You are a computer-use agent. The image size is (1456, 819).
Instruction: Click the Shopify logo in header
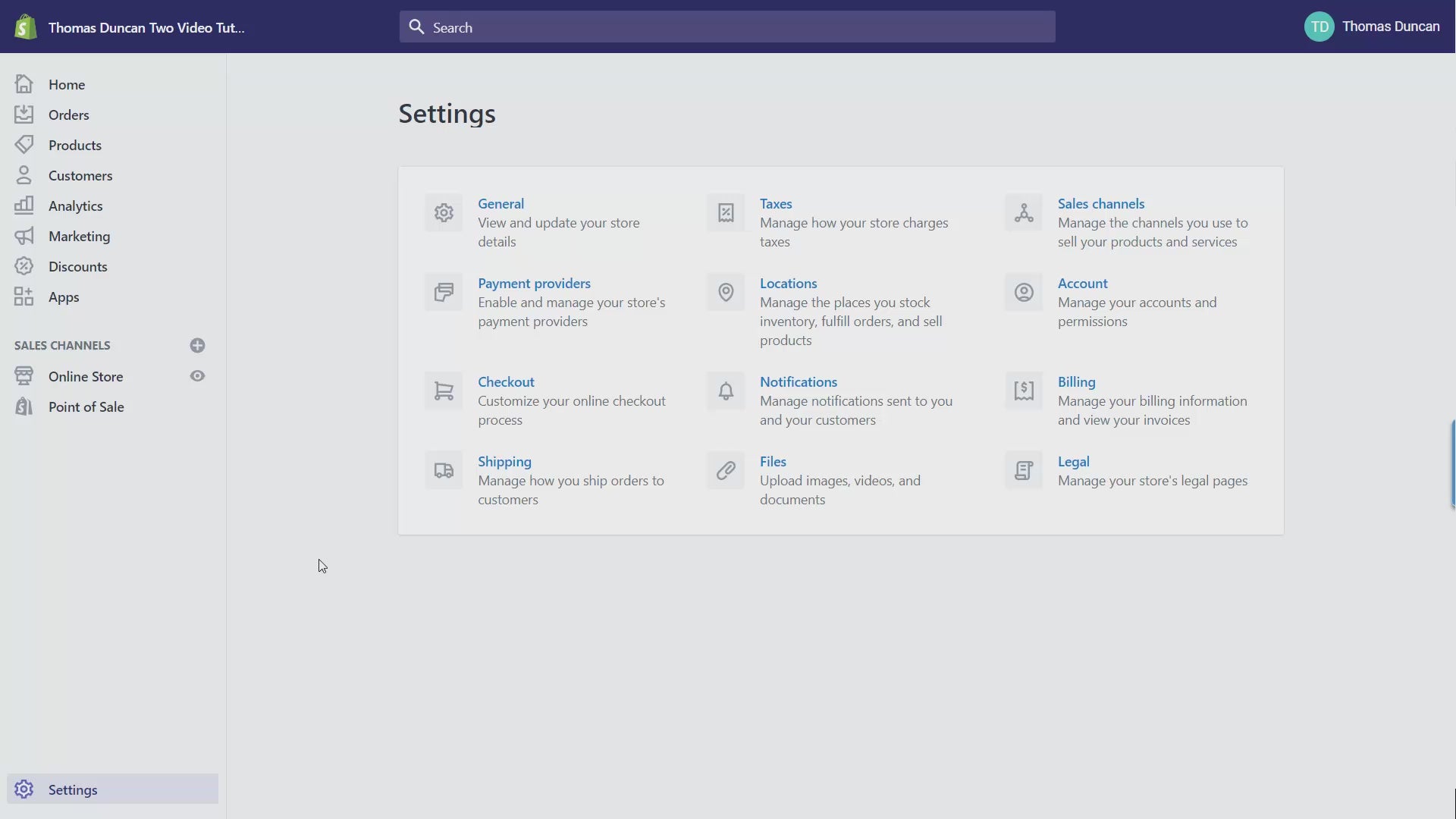[25, 27]
